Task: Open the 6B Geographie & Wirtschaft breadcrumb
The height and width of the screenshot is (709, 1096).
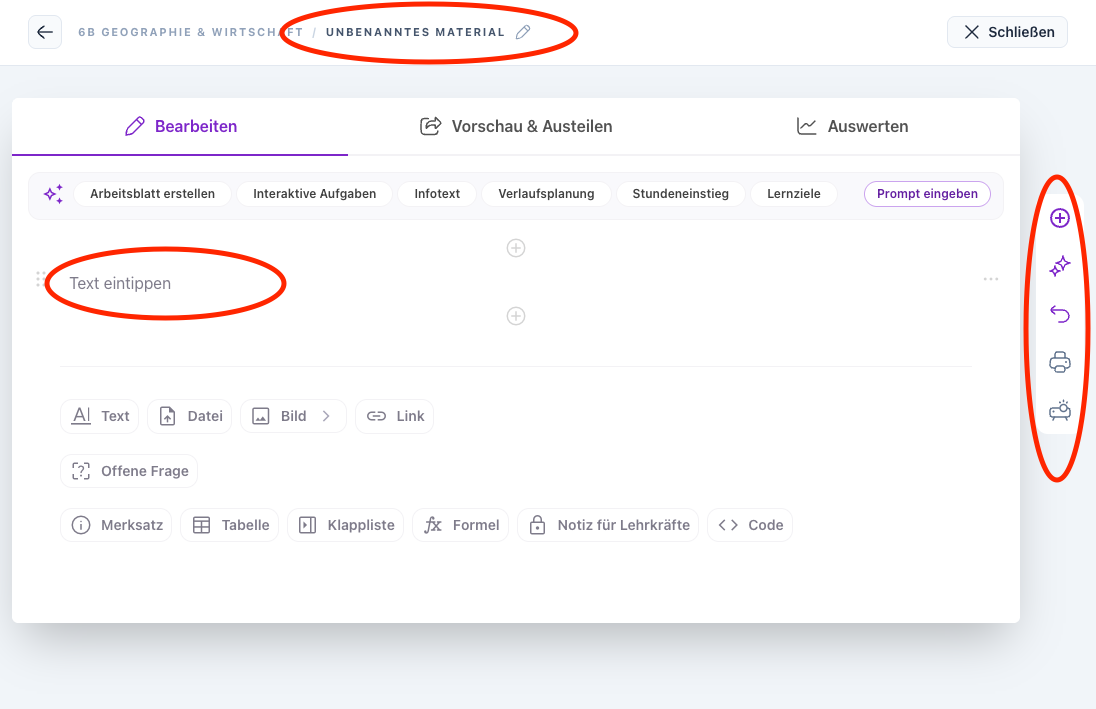Action: [x=190, y=32]
